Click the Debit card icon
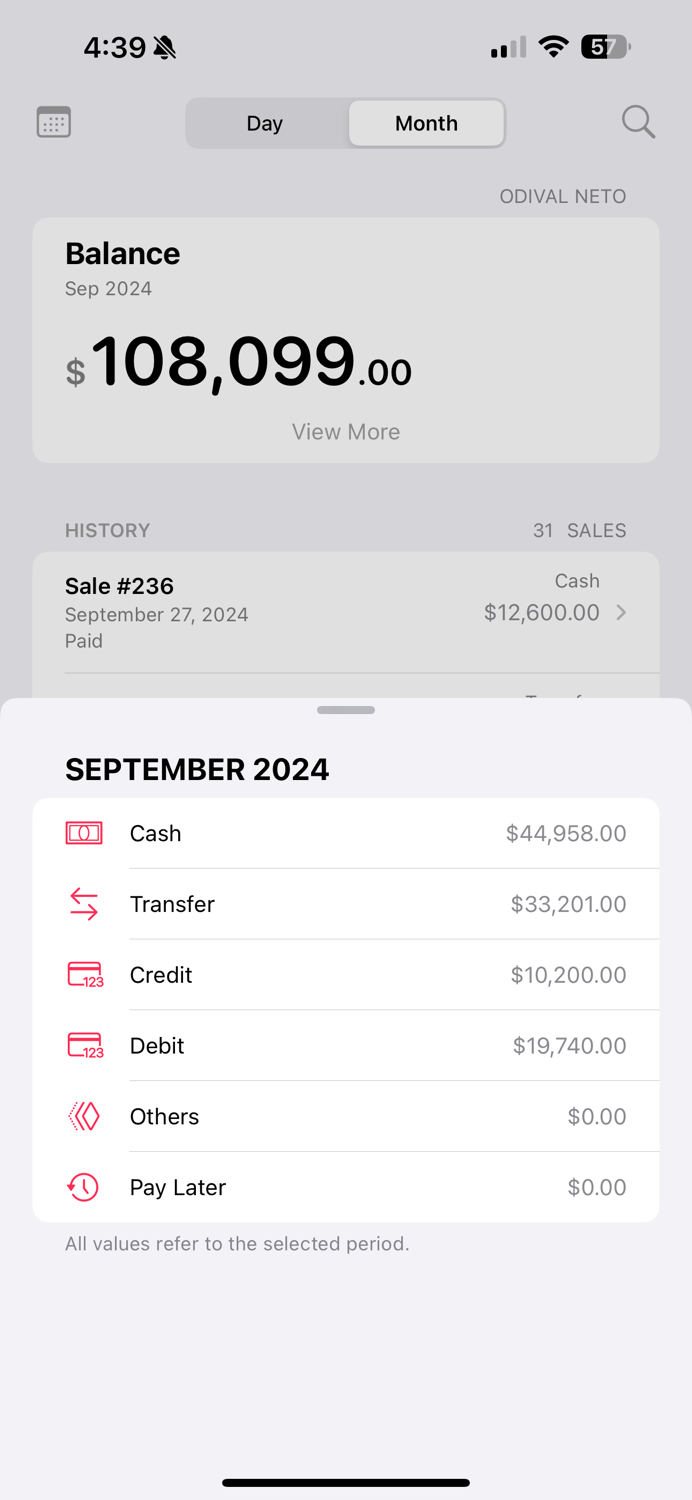This screenshot has width=692, height=1500. 84,1045
